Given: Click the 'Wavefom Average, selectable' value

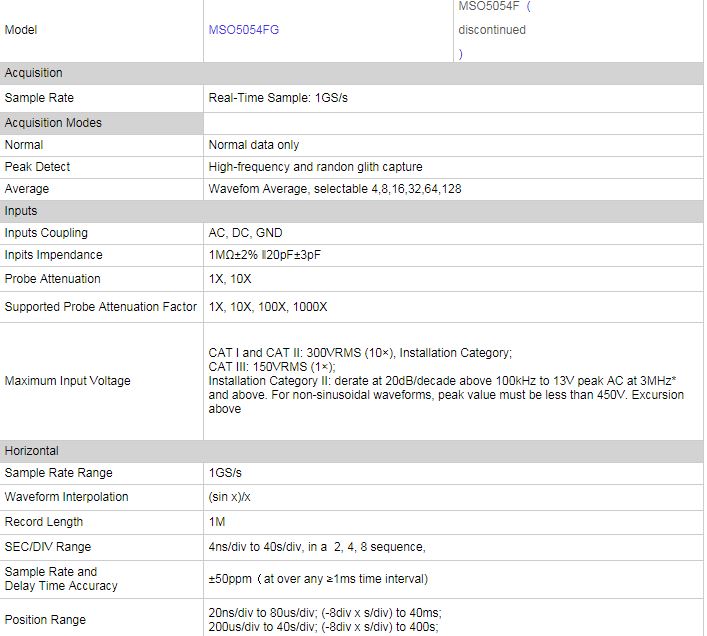Looking at the screenshot, I should (x=335, y=189).
